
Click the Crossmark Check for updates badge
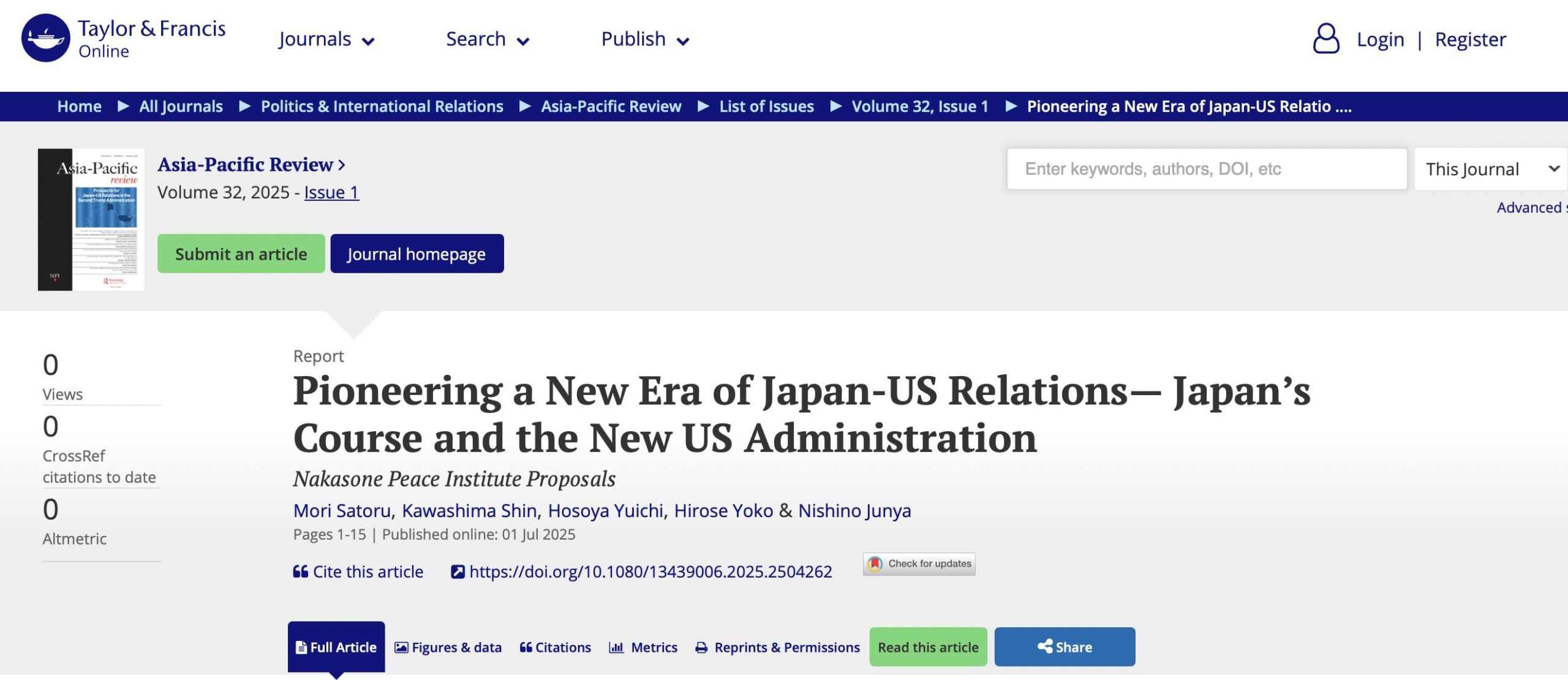(919, 564)
